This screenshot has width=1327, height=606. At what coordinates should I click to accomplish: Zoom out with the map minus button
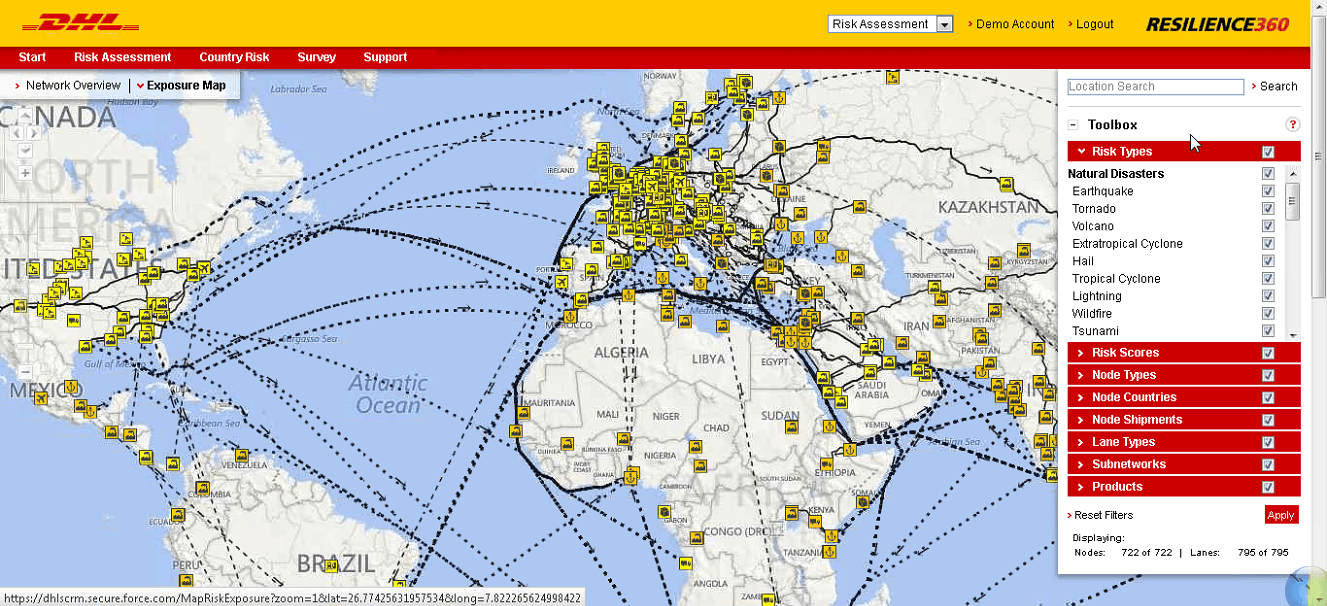click(x=25, y=371)
